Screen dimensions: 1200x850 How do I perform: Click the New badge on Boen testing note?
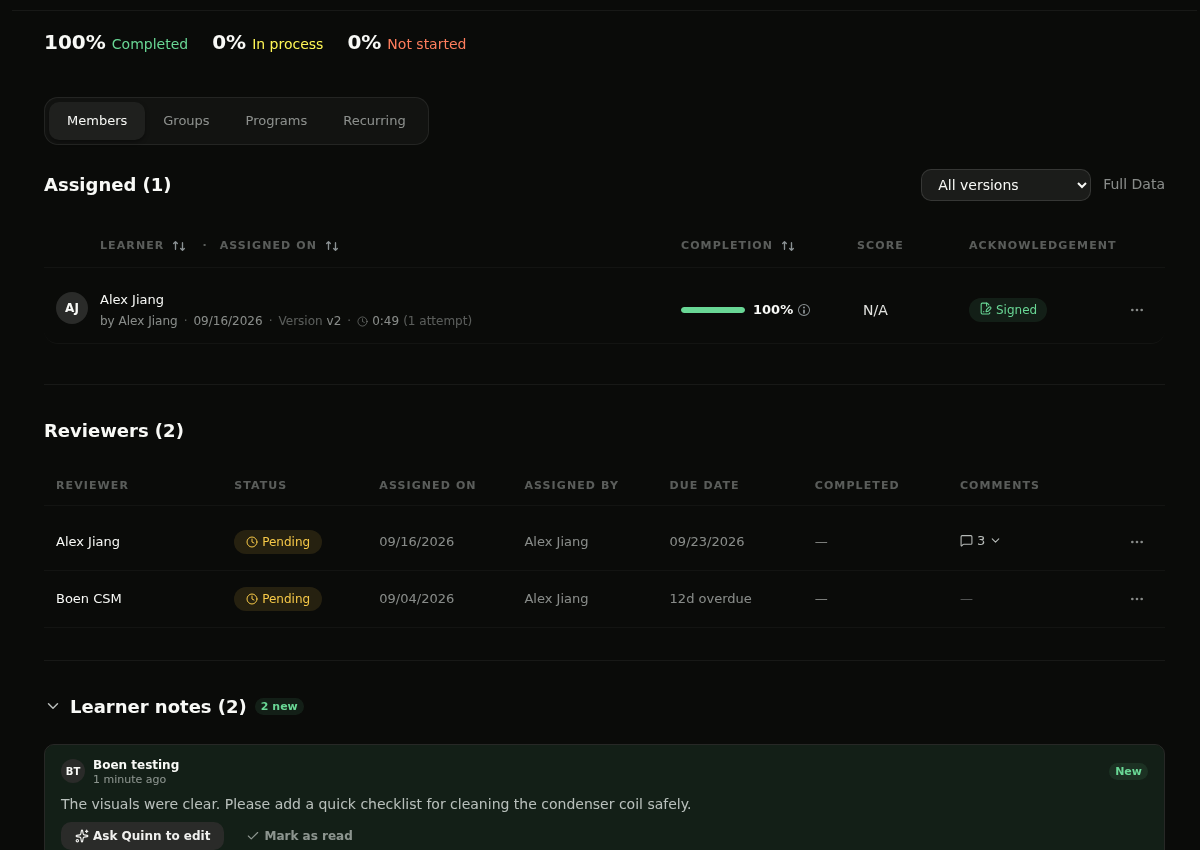click(1128, 771)
